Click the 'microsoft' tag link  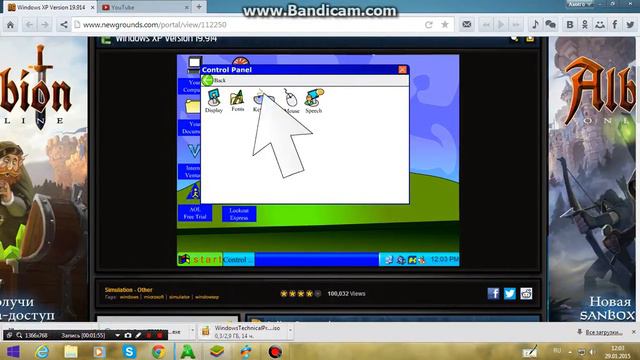coord(153,297)
